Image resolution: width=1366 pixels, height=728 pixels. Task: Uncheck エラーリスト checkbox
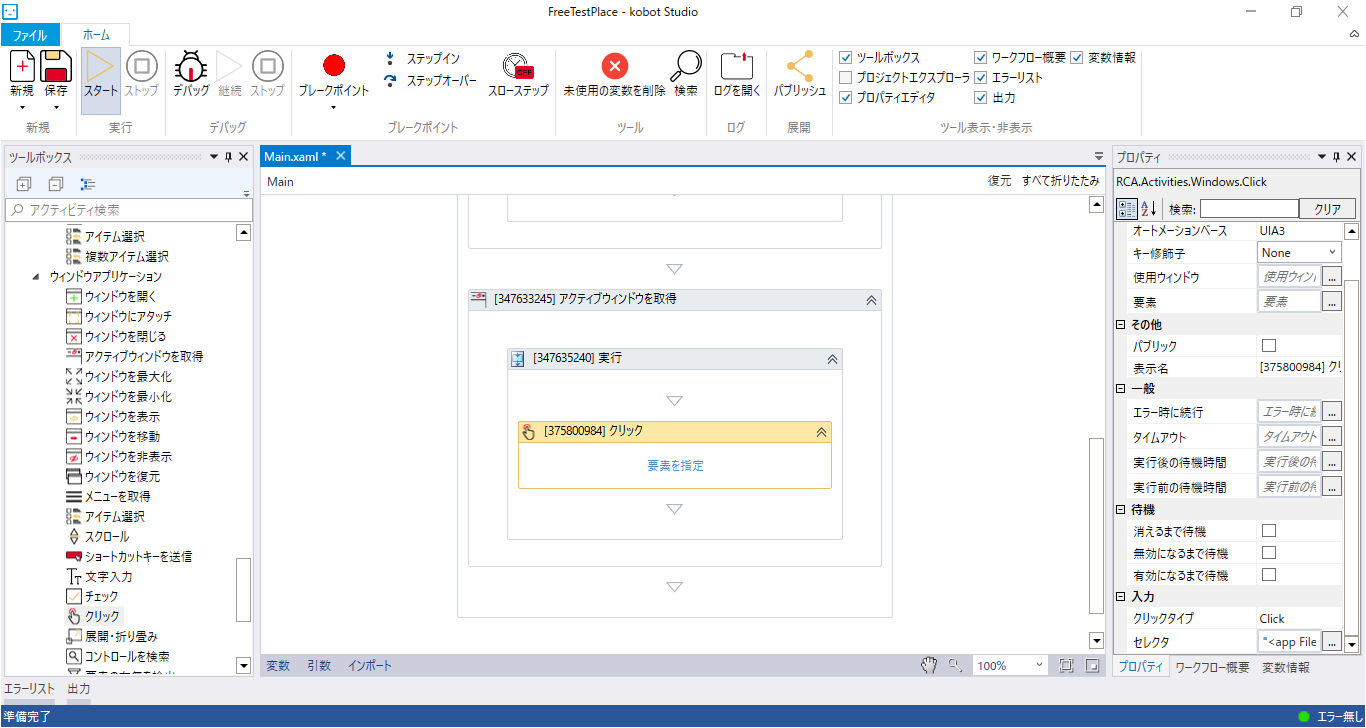[981, 77]
